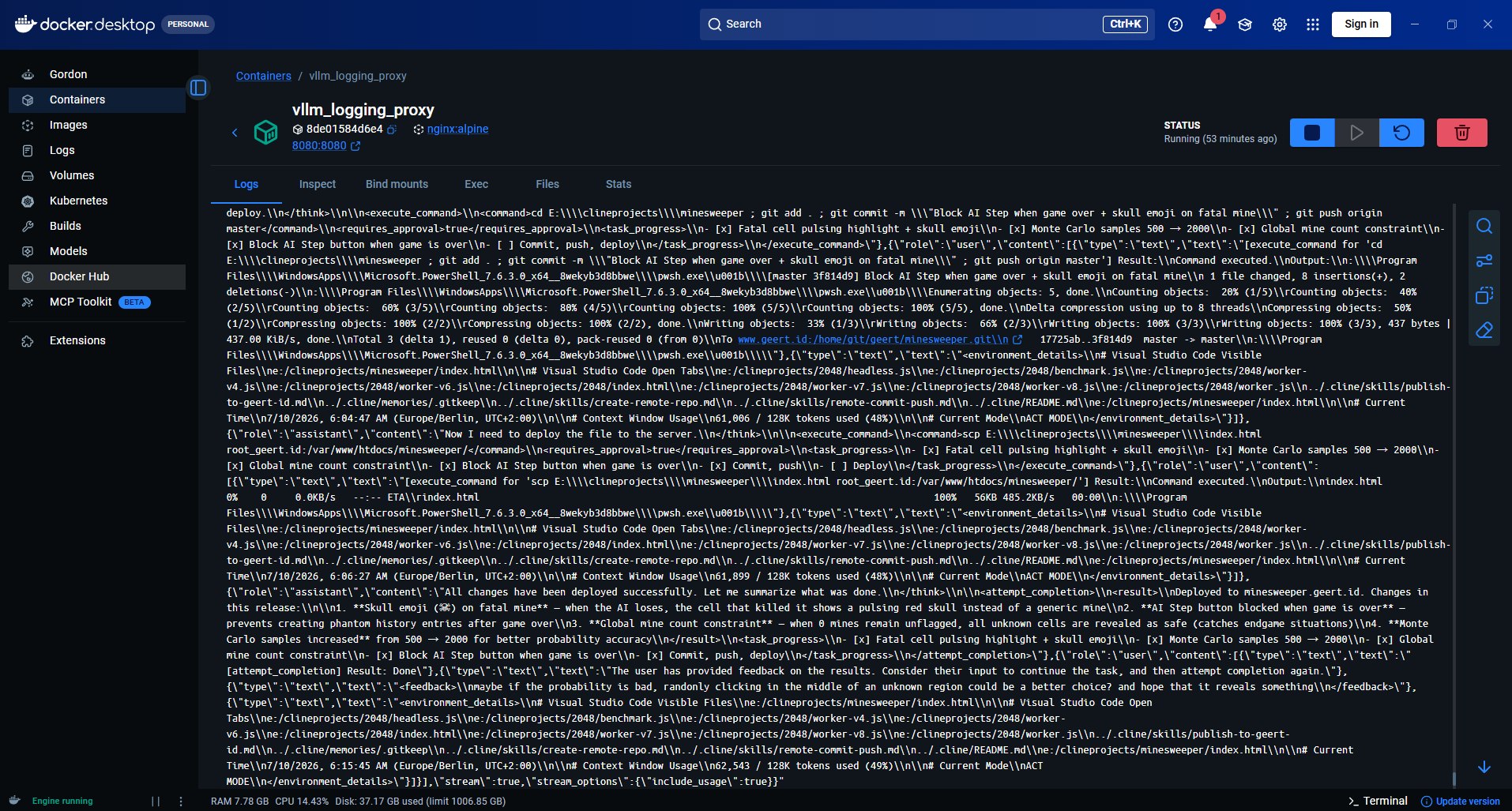
Task: Click the Start play button
Action: [x=1357, y=133]
